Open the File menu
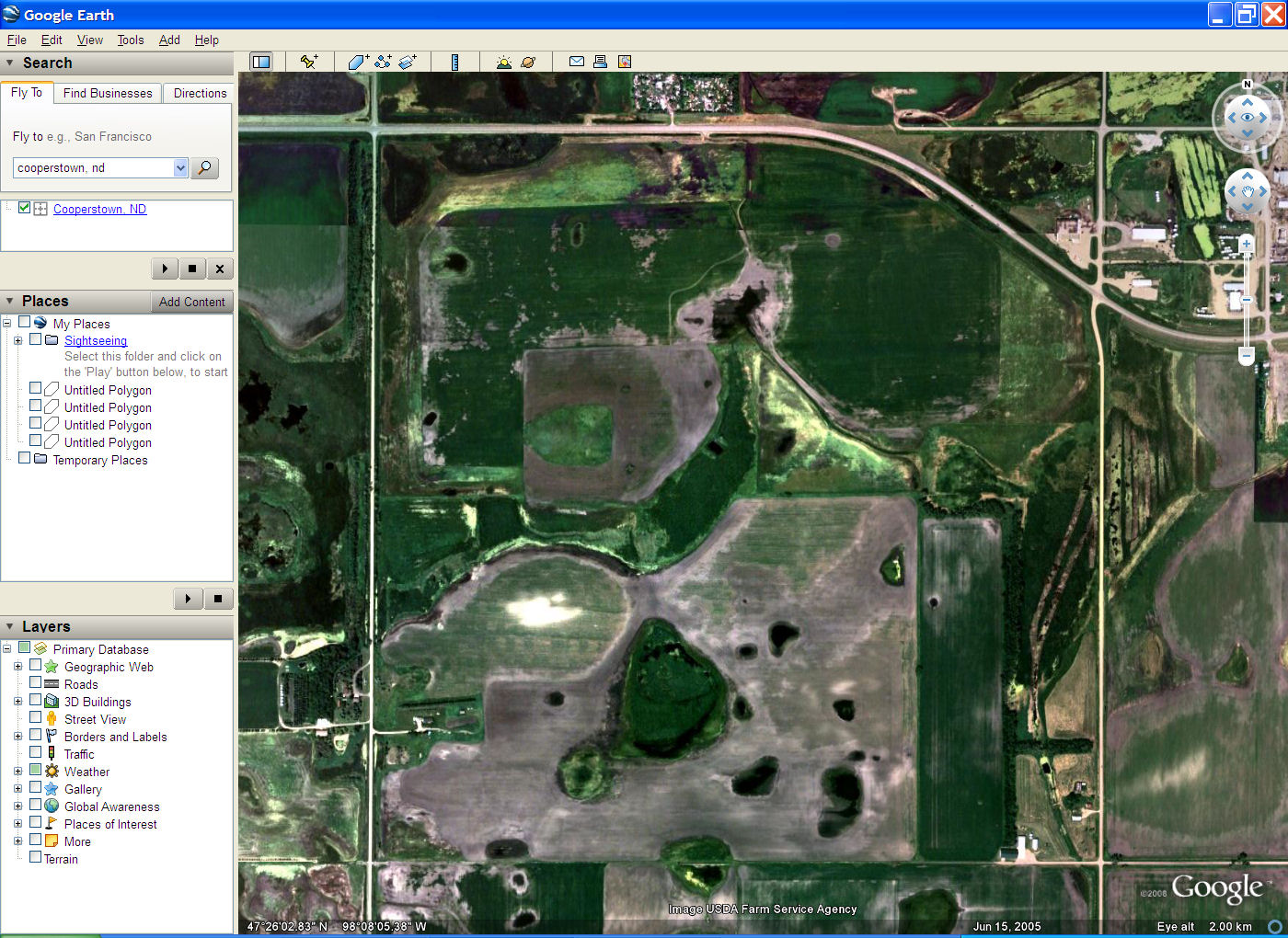Screen dimensions: 1288x938 point(17,40)
